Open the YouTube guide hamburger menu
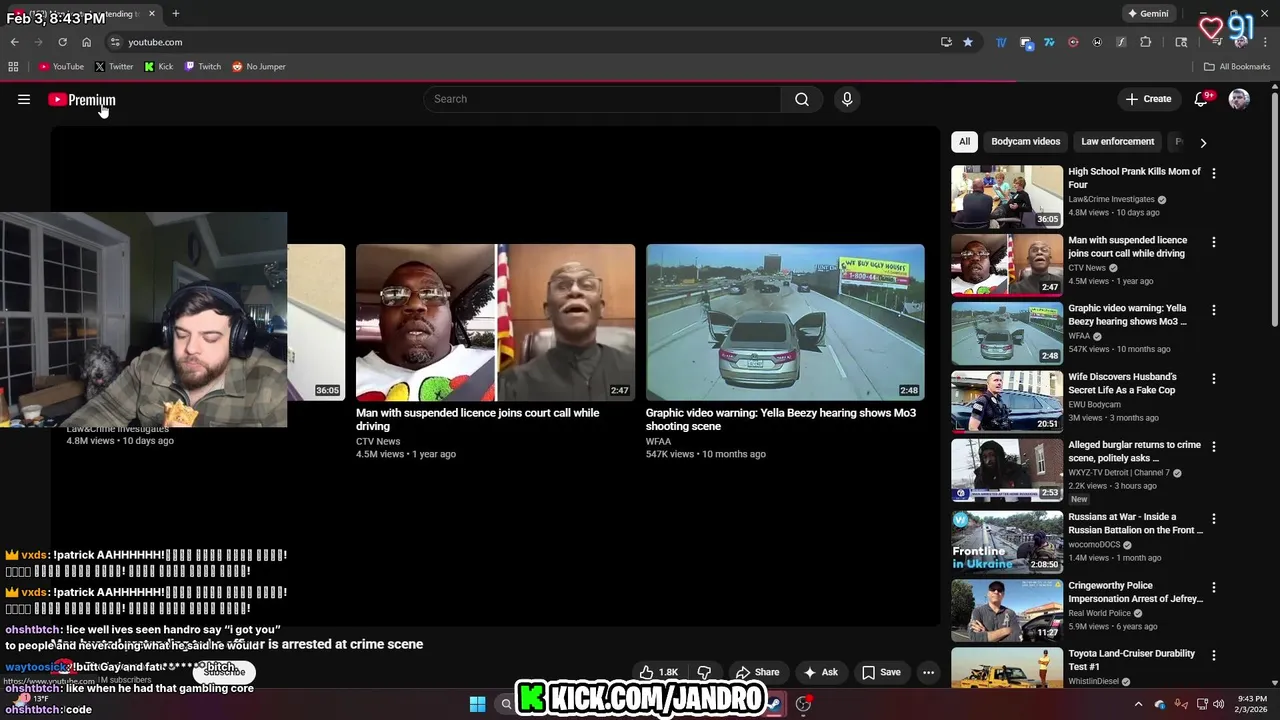Screen dimensions: 1280x720 (x=24, y=99)
